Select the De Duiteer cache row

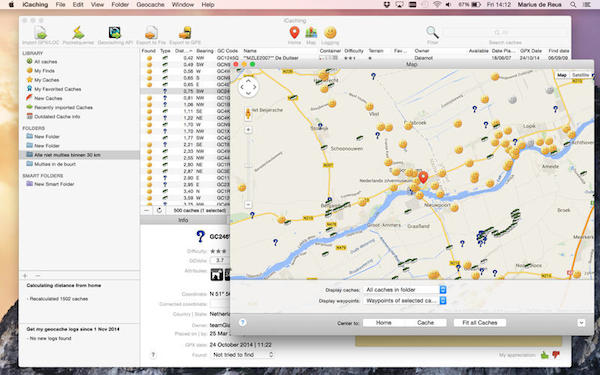point(355,58)
